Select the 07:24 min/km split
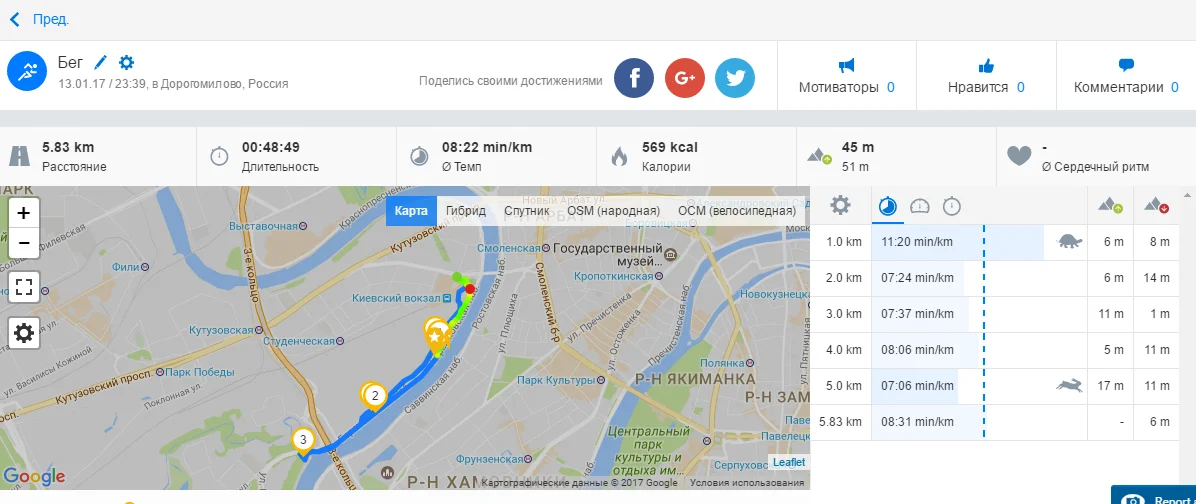 pos(918,278)
